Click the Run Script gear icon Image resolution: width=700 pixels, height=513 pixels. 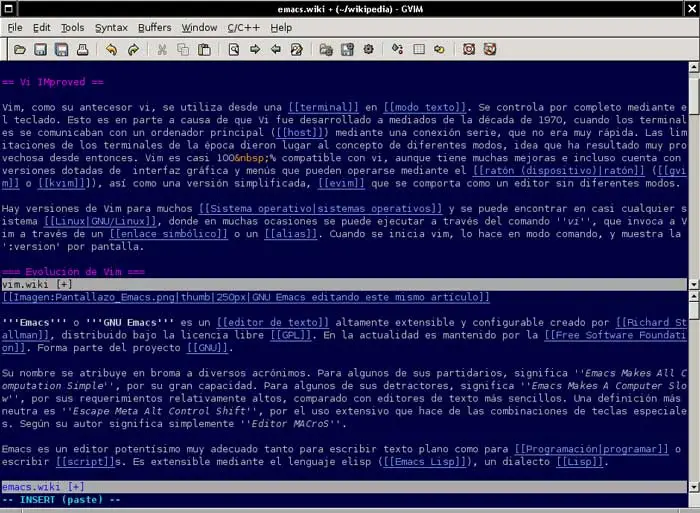pos(368,50)
